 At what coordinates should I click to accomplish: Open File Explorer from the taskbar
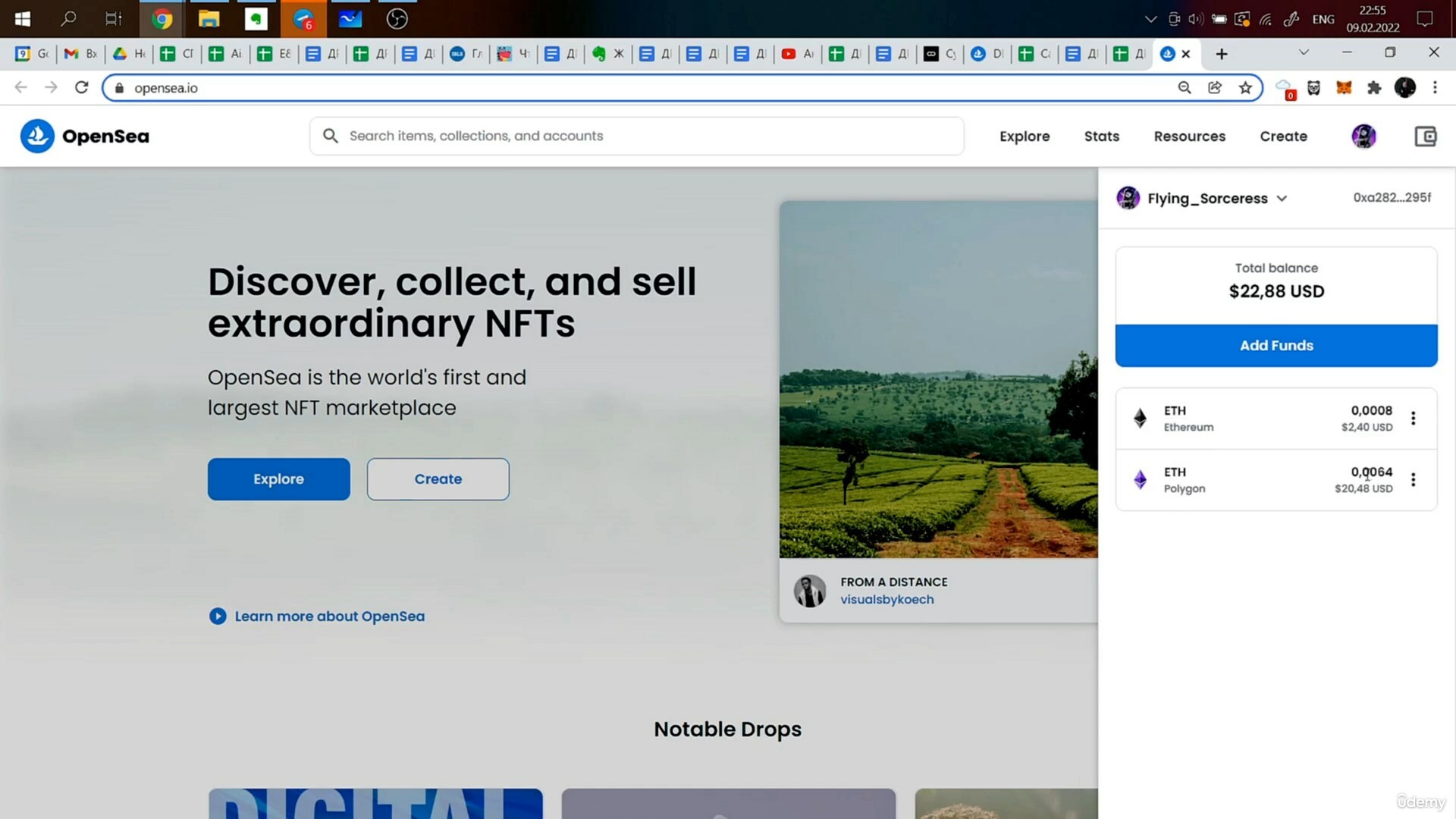pyautogui.click(x=209, y=19)
